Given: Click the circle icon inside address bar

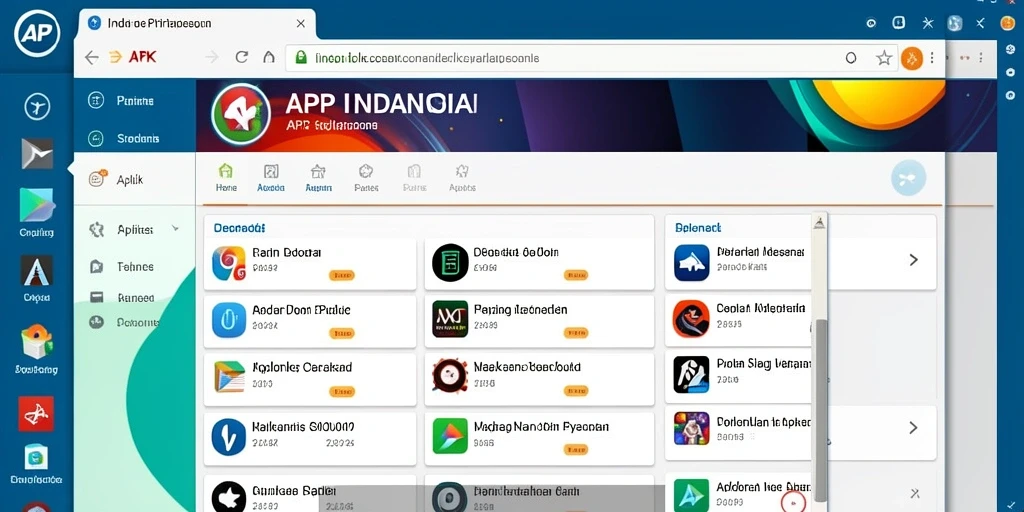Looking at the screenshot, I should click(x=851, y=58).
